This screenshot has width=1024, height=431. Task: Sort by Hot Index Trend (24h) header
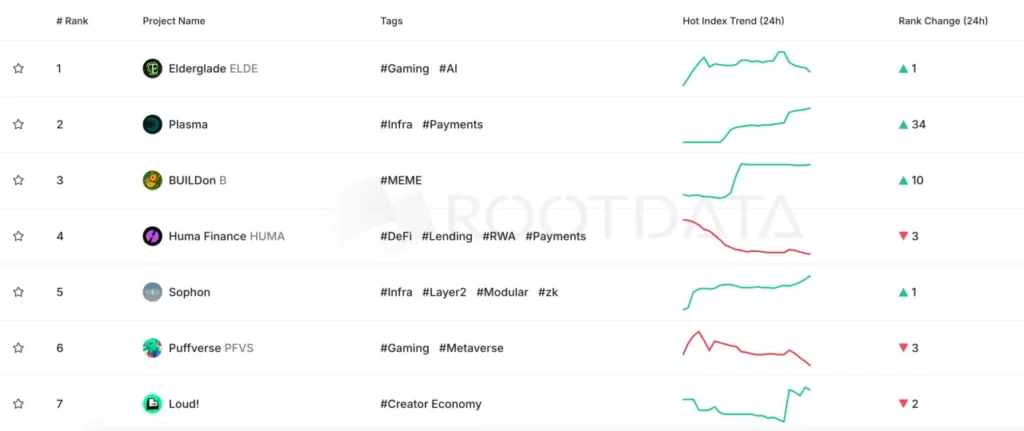(x=733, y=21)
